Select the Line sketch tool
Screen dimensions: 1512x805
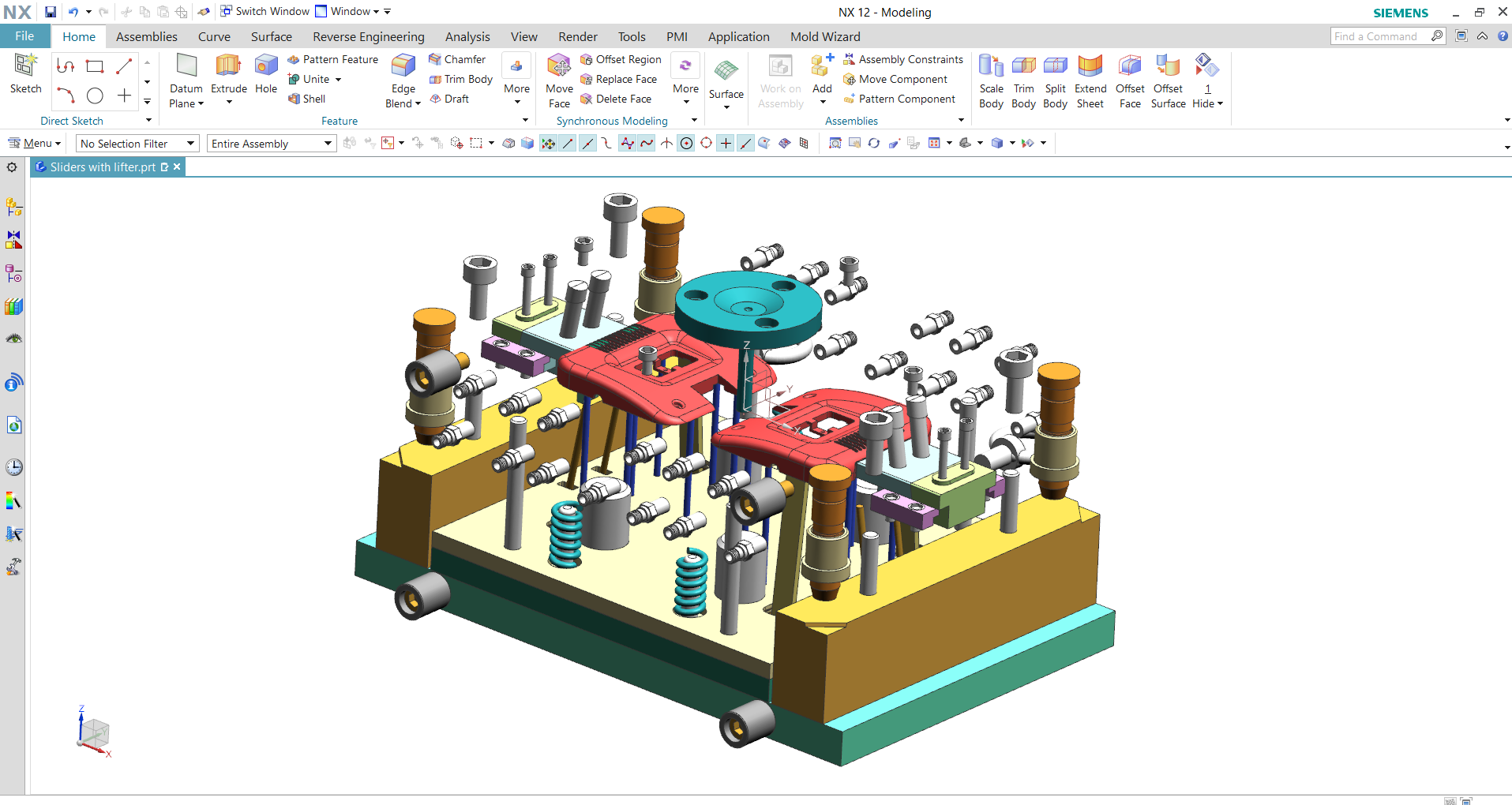click(x=124, y=66)
